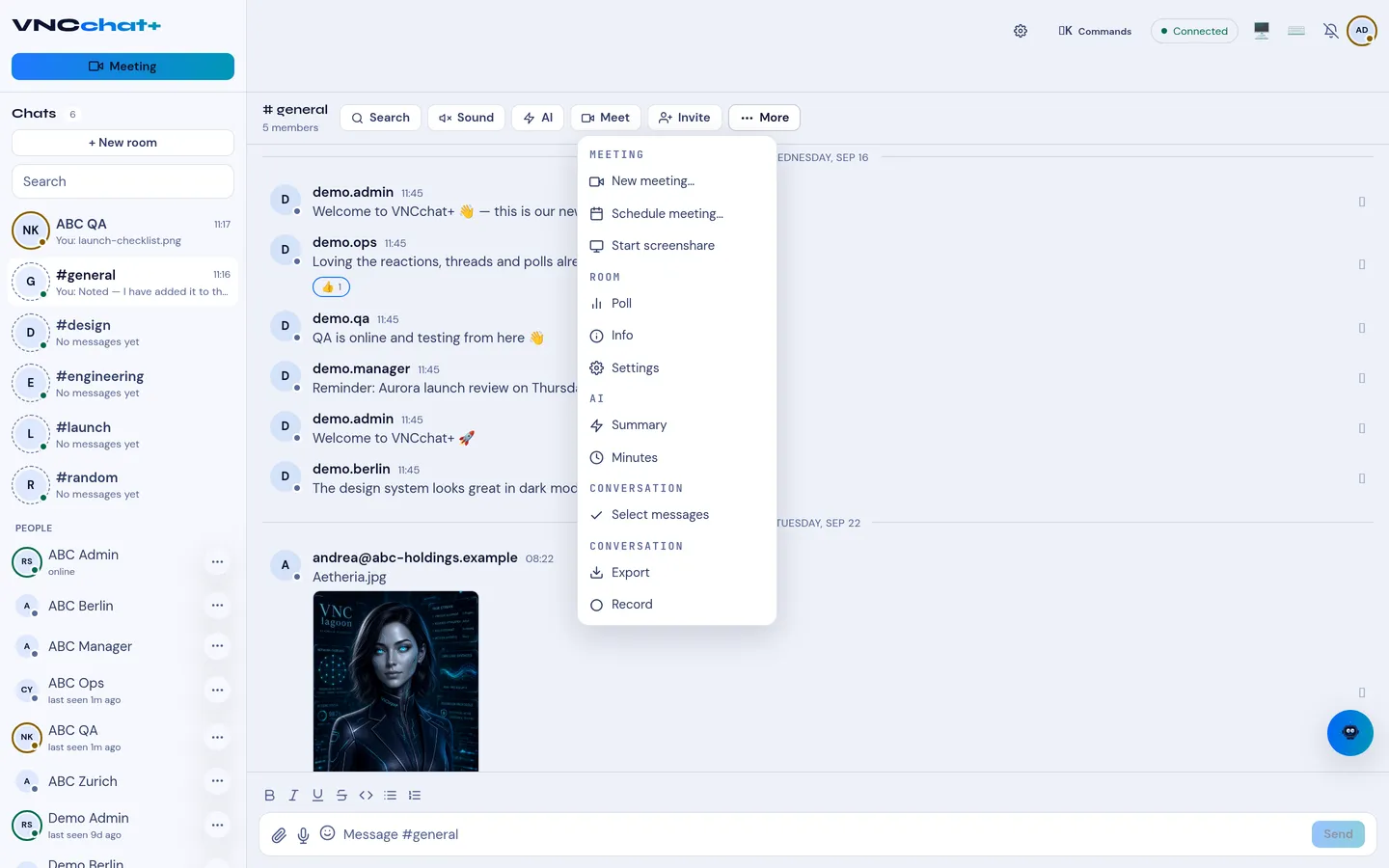Open the AD user avatar menu
This screenshot has height=868, width=1389.
click(1362, 31)
